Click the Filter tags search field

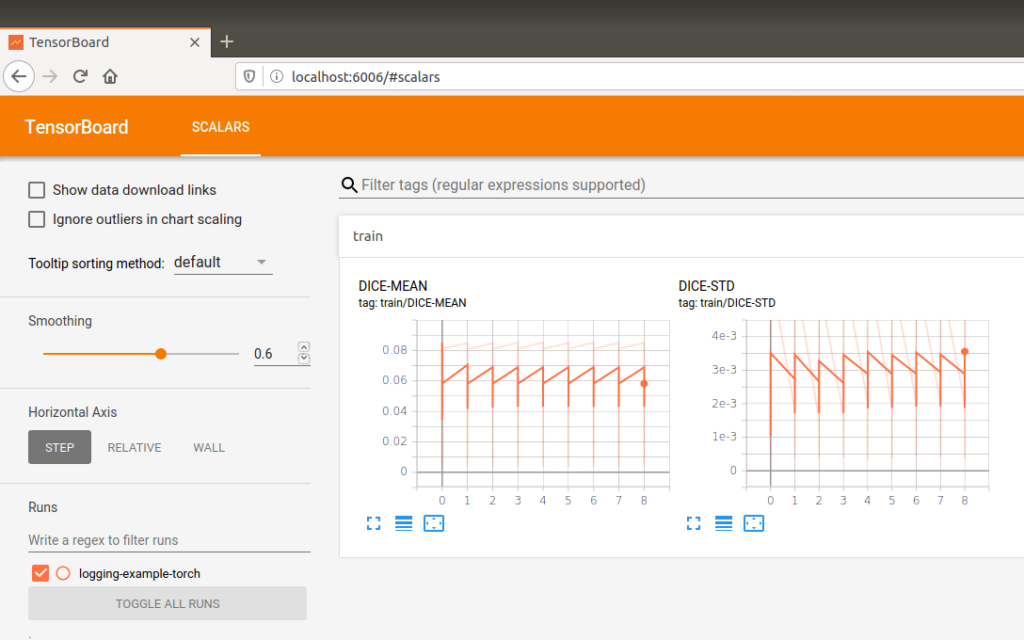692,185
